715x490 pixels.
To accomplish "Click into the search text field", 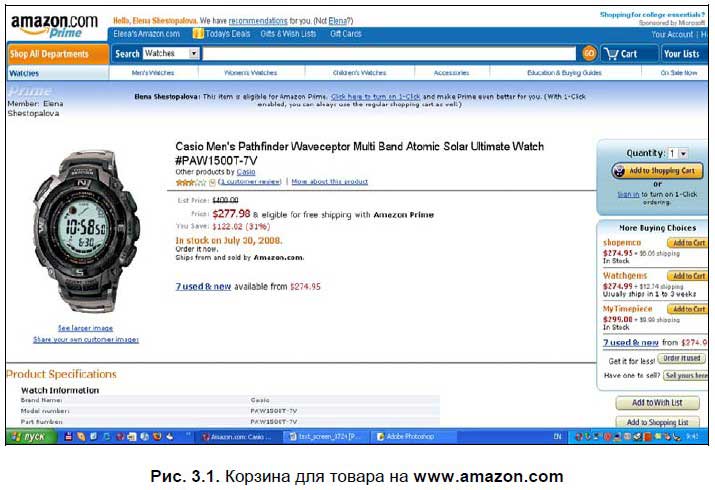I will [x=389, y=53].
